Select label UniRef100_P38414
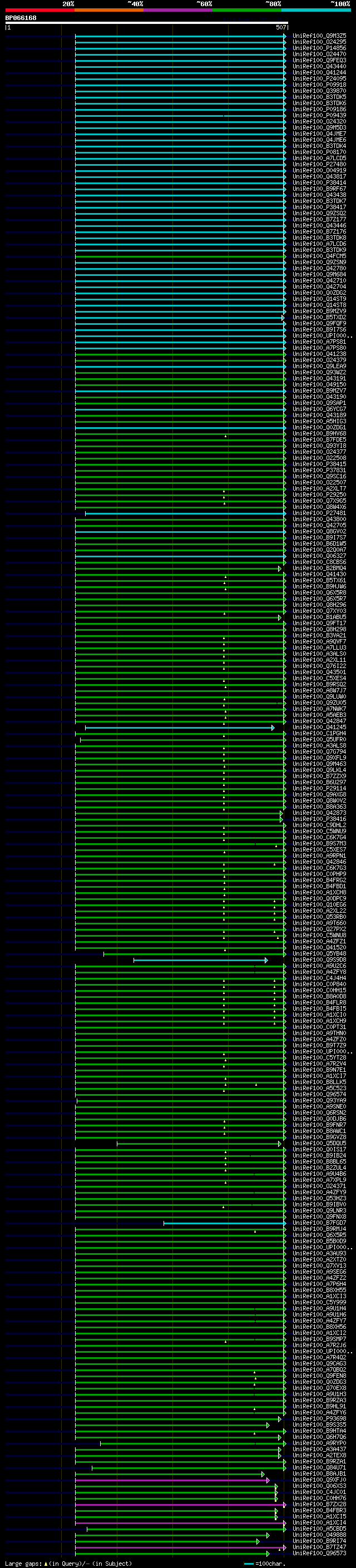Screen dimensions: 356x1568 (x=319, y=182)
